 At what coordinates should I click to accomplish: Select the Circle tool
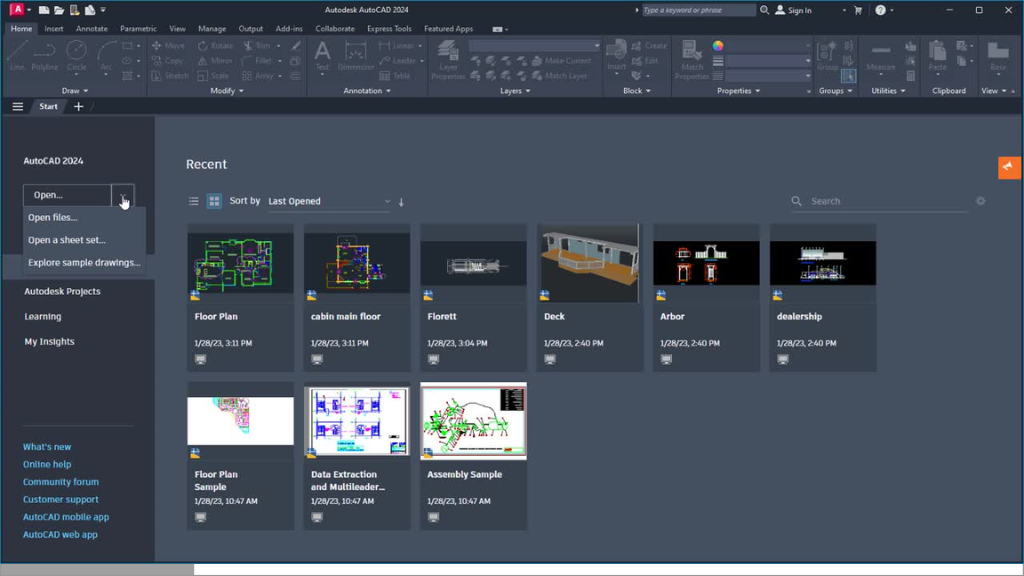click(76, 55)
